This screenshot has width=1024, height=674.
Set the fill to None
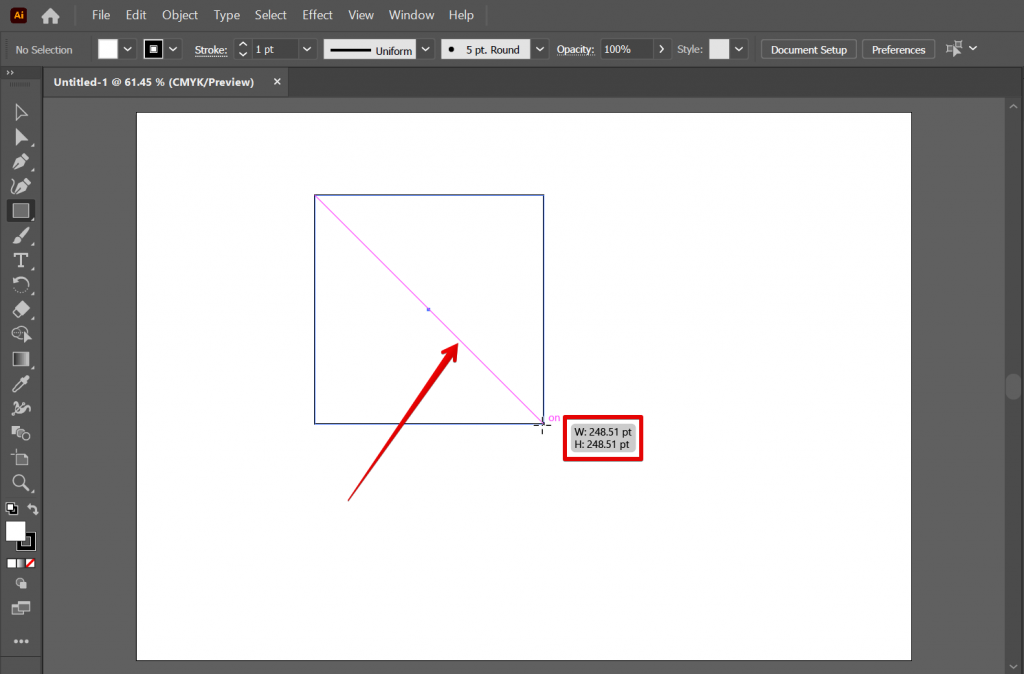[32, 563]
